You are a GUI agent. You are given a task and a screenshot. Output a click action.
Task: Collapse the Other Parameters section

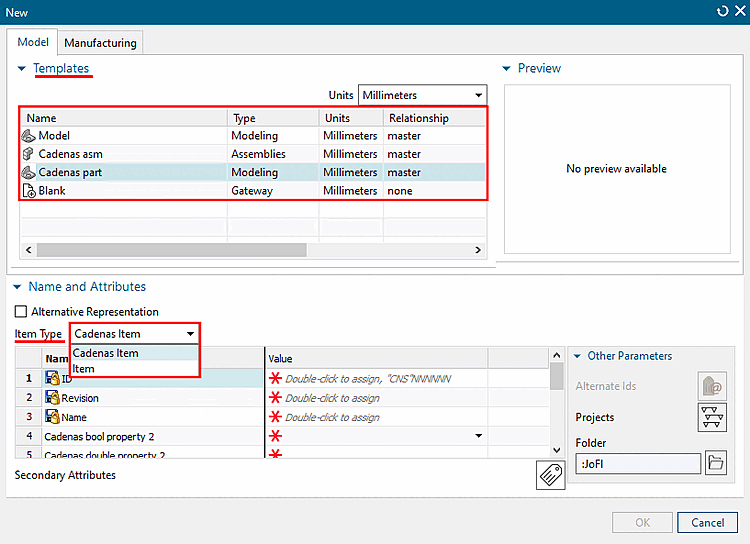coord(577,356)
